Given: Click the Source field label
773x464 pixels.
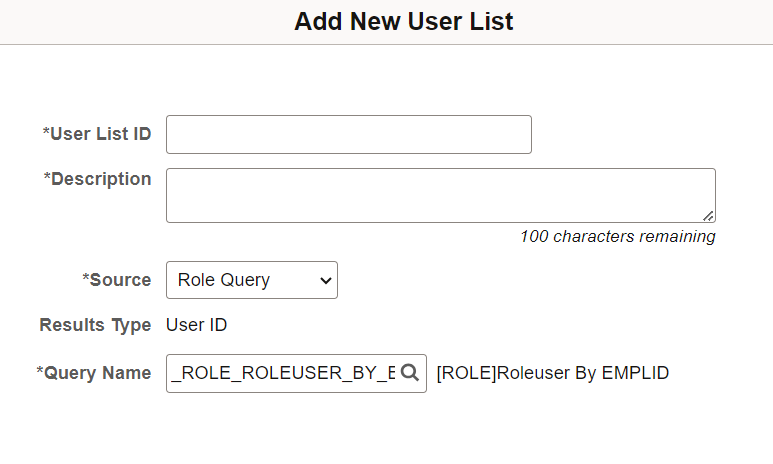Looking at the screenshot, I should point(116,280).
